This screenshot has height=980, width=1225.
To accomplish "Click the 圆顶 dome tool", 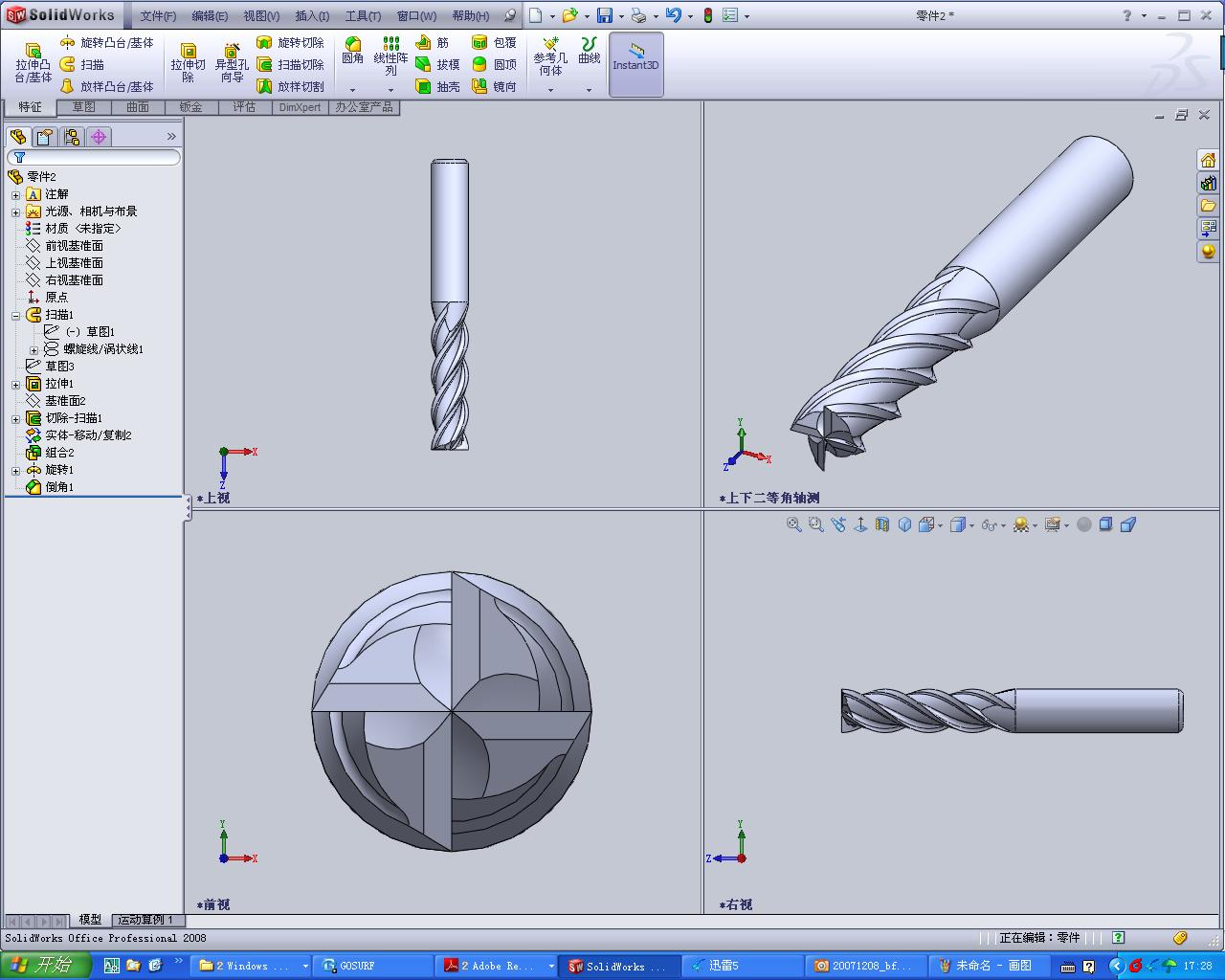I will tap(495, 65).
